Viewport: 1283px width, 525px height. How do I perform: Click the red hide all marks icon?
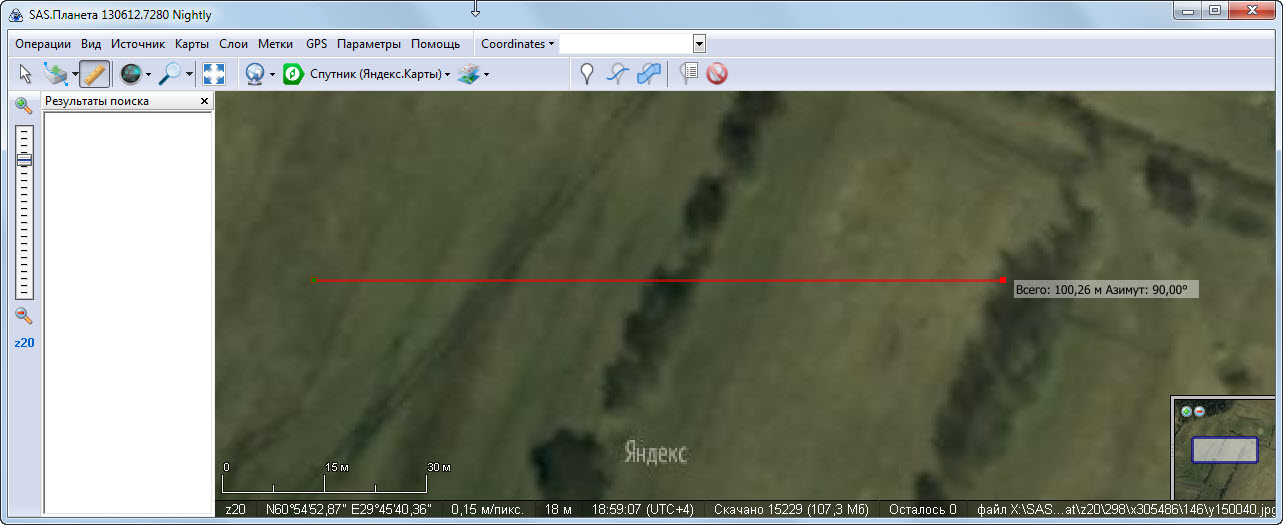tap(716, 74)
